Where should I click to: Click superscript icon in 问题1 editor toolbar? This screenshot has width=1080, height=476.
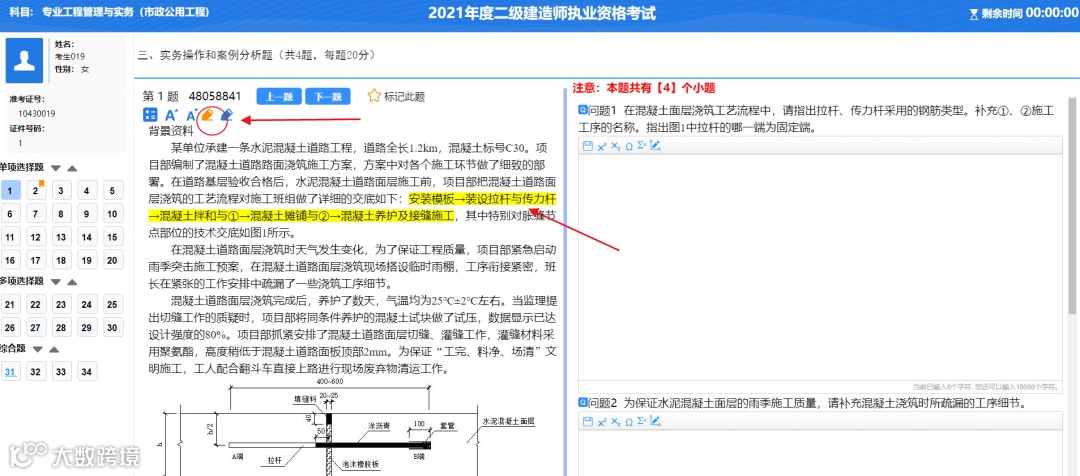point(601,146)
